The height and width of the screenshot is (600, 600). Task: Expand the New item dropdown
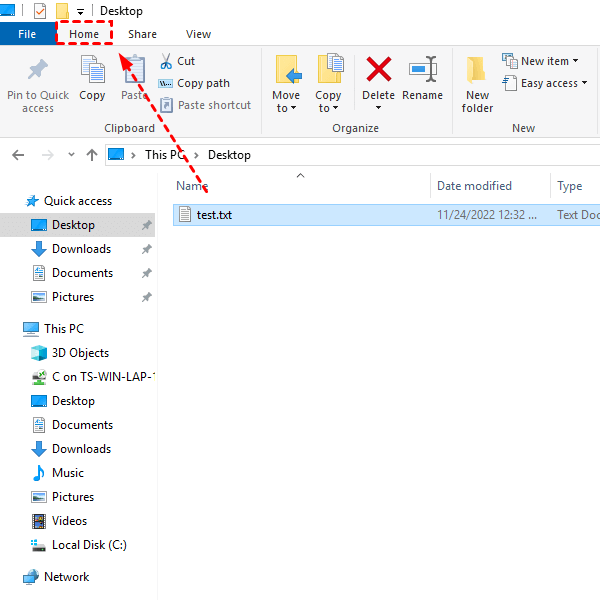[540, 61]
